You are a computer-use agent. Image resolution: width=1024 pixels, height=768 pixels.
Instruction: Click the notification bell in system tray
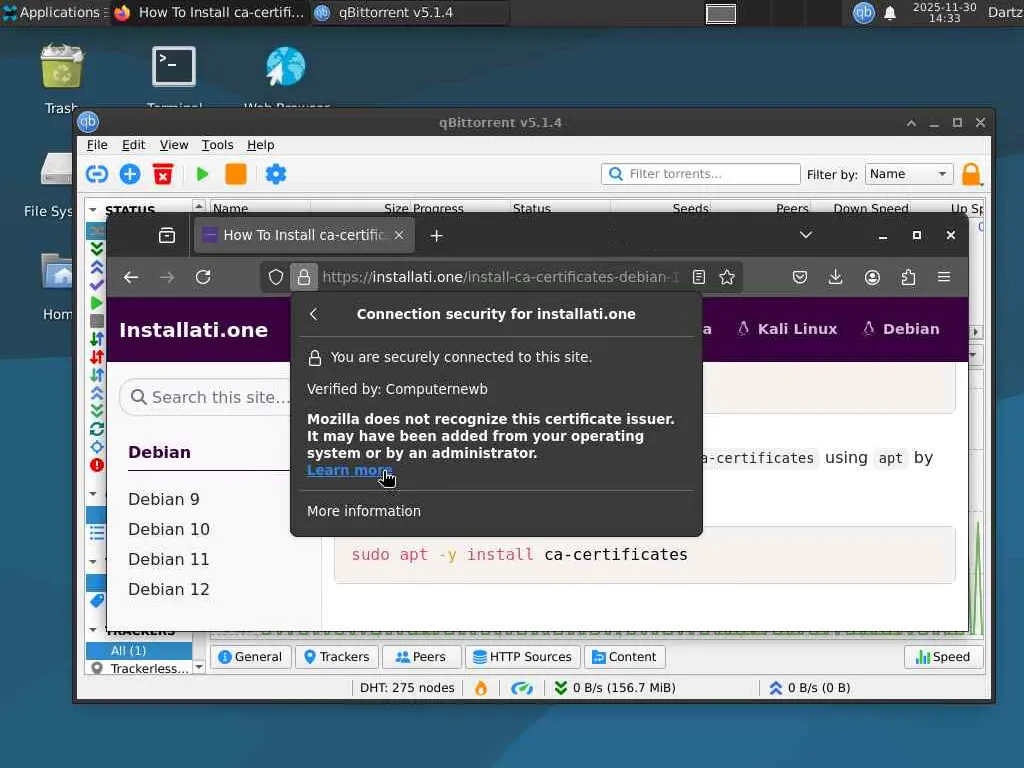[889, 13]
